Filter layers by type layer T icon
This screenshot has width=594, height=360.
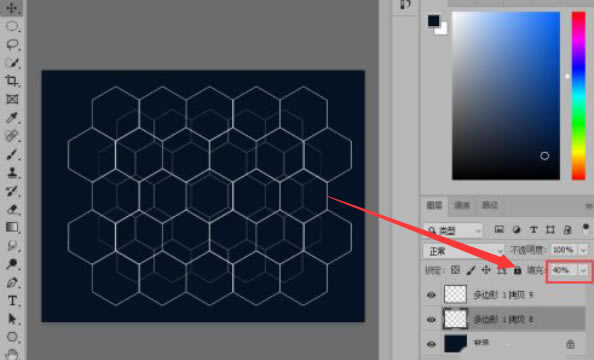point(533,230)
